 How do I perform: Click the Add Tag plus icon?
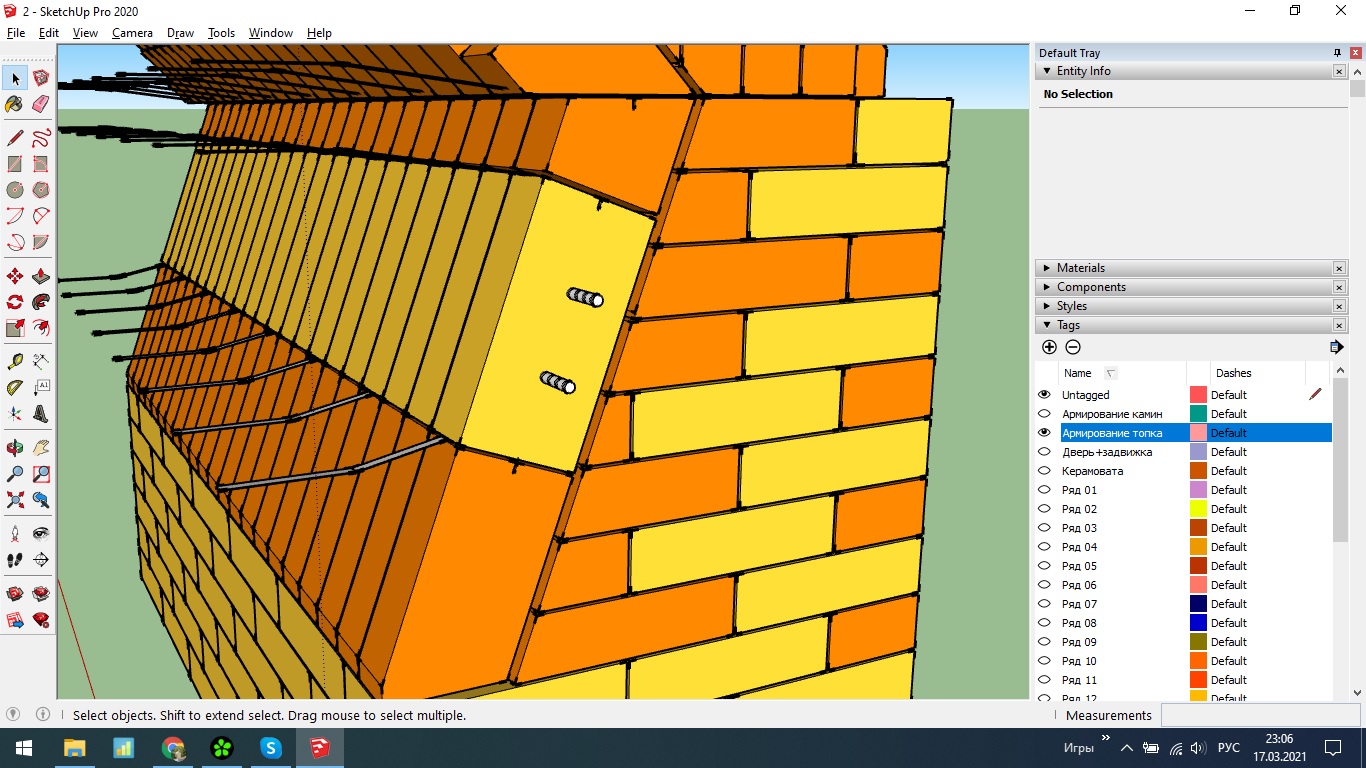1049,347
